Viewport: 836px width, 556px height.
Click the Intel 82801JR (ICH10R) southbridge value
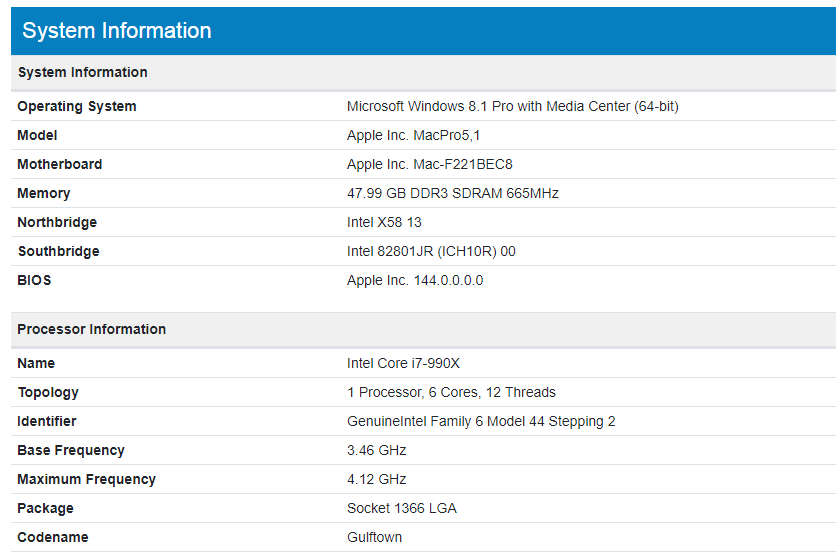point(431,251)
